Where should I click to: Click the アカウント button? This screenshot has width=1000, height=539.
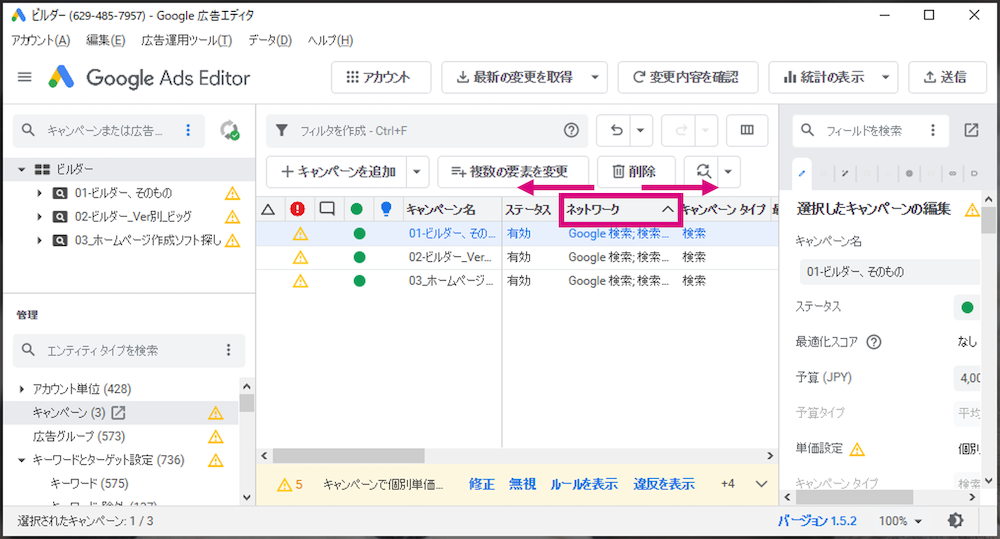(381, 77)
